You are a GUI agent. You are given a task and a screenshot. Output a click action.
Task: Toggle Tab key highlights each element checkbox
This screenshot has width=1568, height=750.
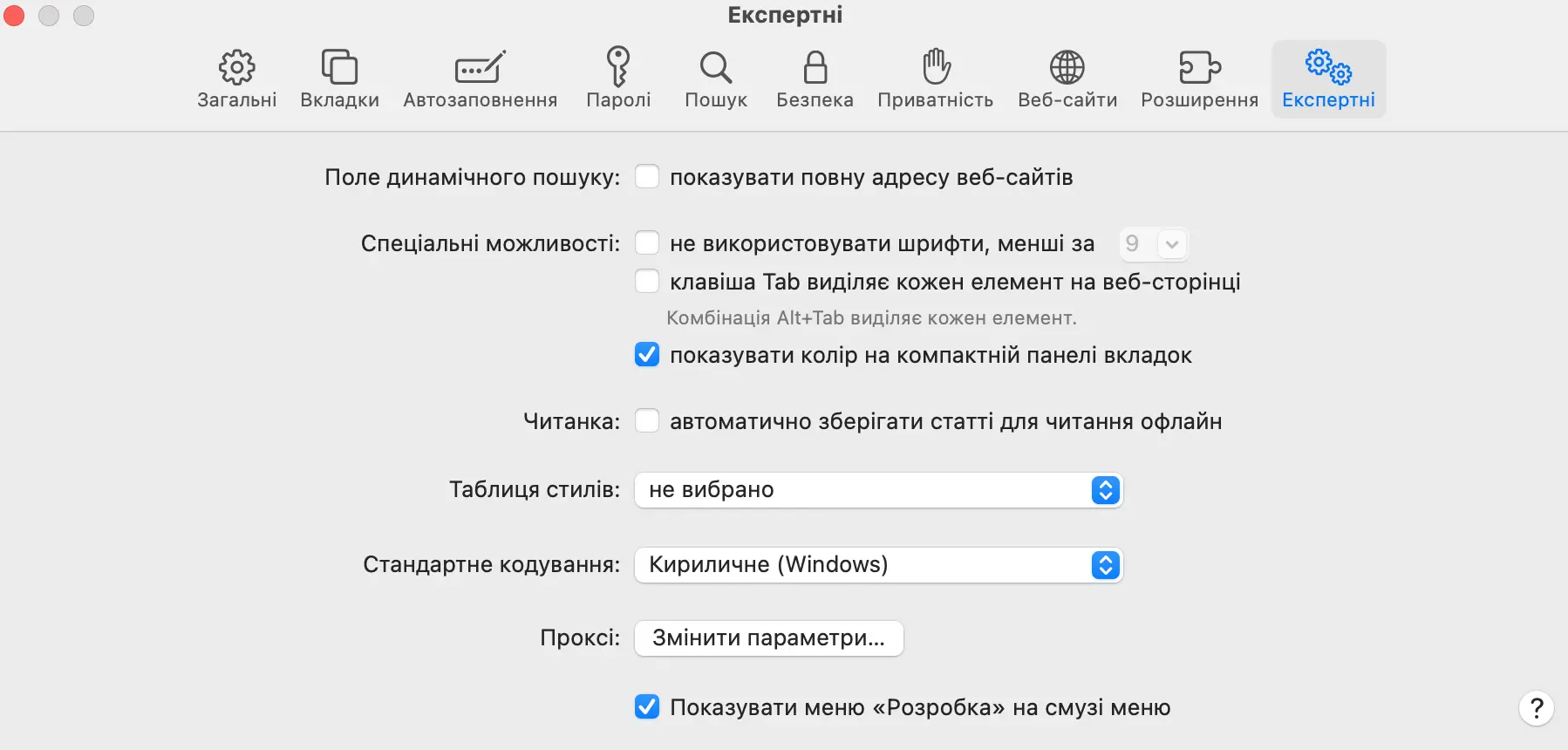point(647,282)
